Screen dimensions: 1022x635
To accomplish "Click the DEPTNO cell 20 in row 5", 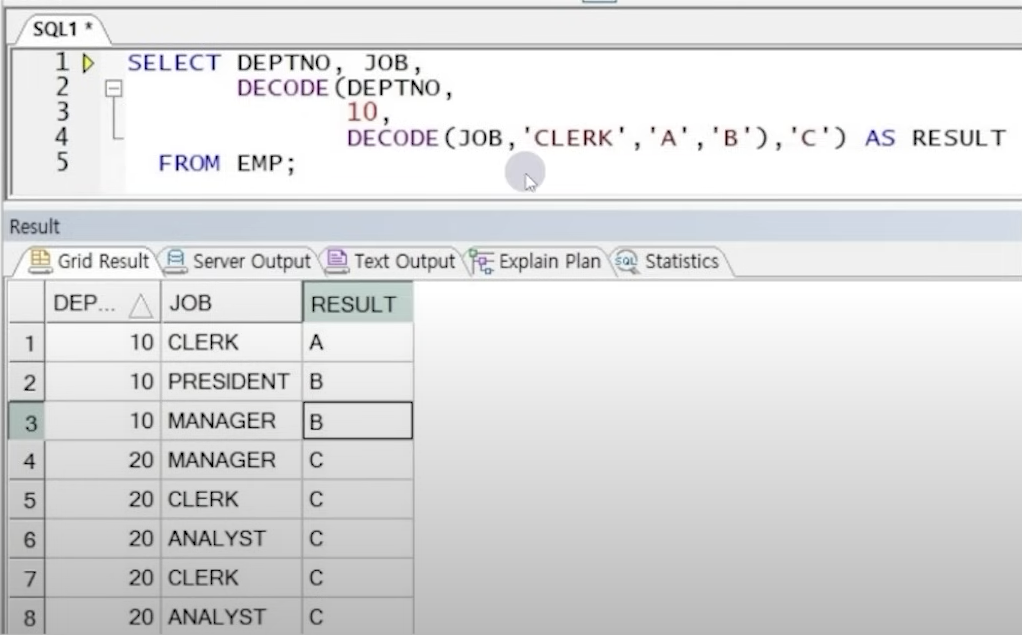I will [102, 499].
